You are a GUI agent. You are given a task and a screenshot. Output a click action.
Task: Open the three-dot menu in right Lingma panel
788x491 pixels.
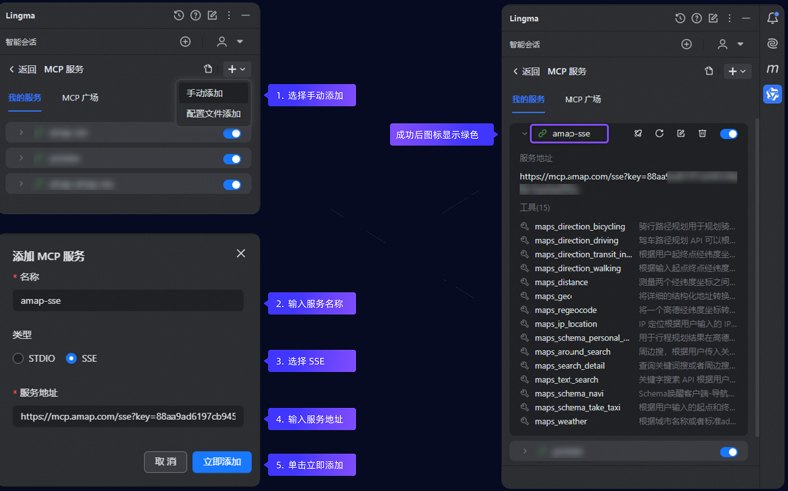pyautogui.click(x=730, y=18)
